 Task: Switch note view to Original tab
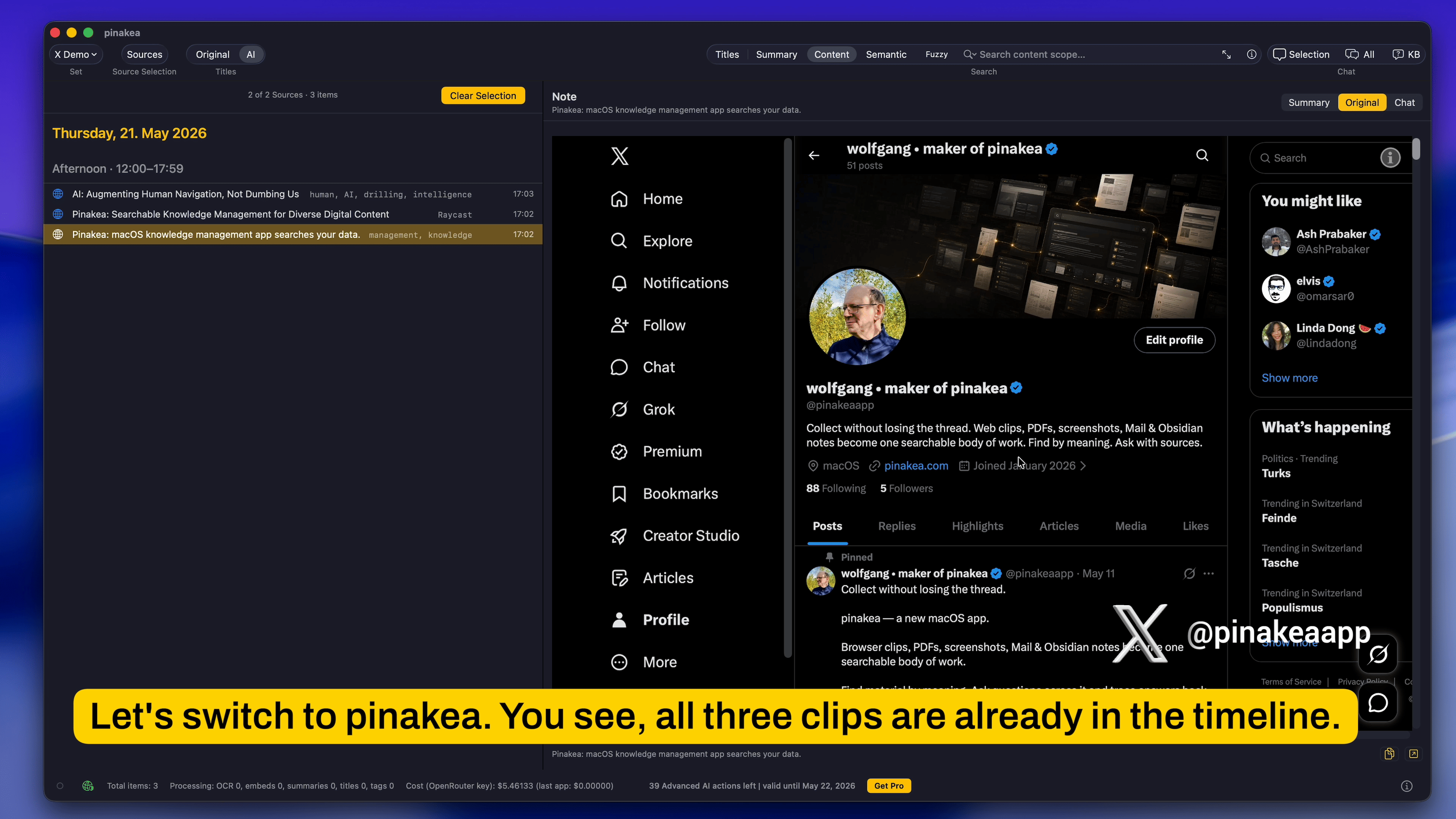coord(1362,102)
